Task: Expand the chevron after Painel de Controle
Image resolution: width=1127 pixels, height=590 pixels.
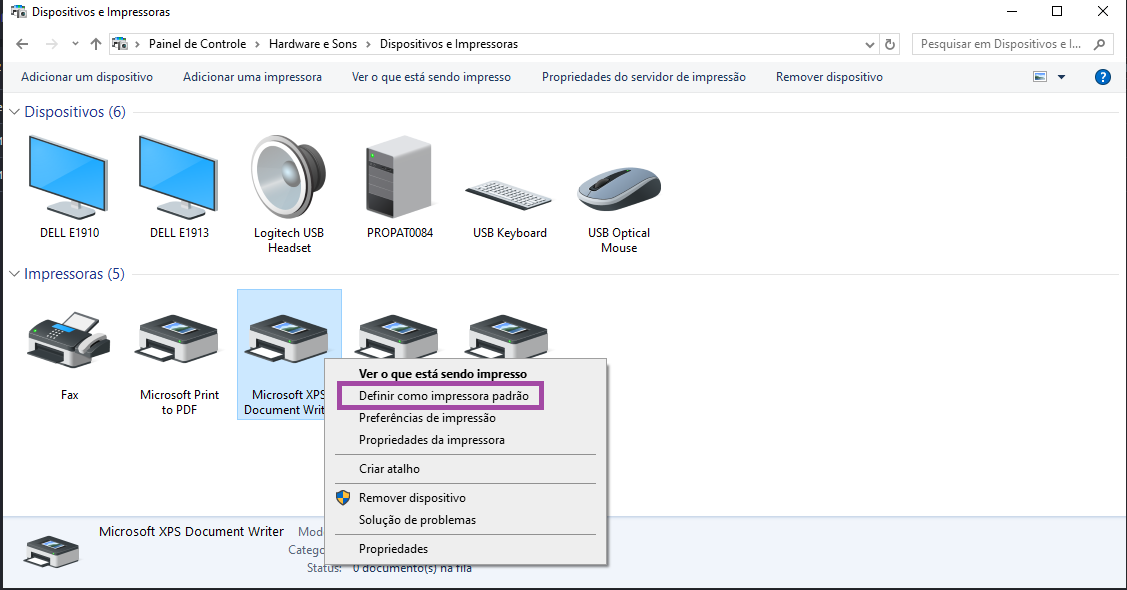Action: (x=258, y=44)
